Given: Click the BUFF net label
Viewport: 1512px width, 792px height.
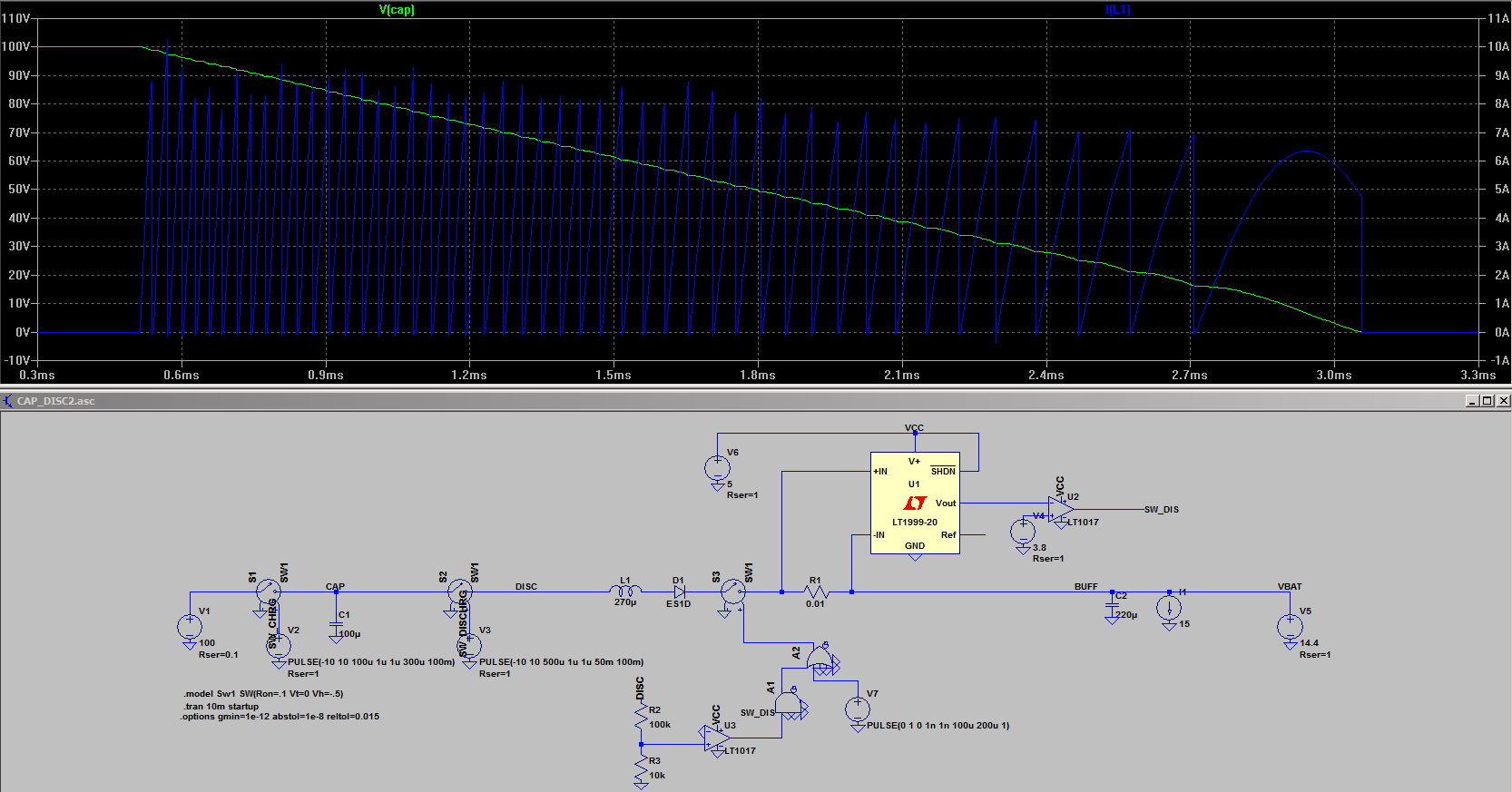Looking at the screenshot, I should pyautogui.click(x=1086, y=586).
